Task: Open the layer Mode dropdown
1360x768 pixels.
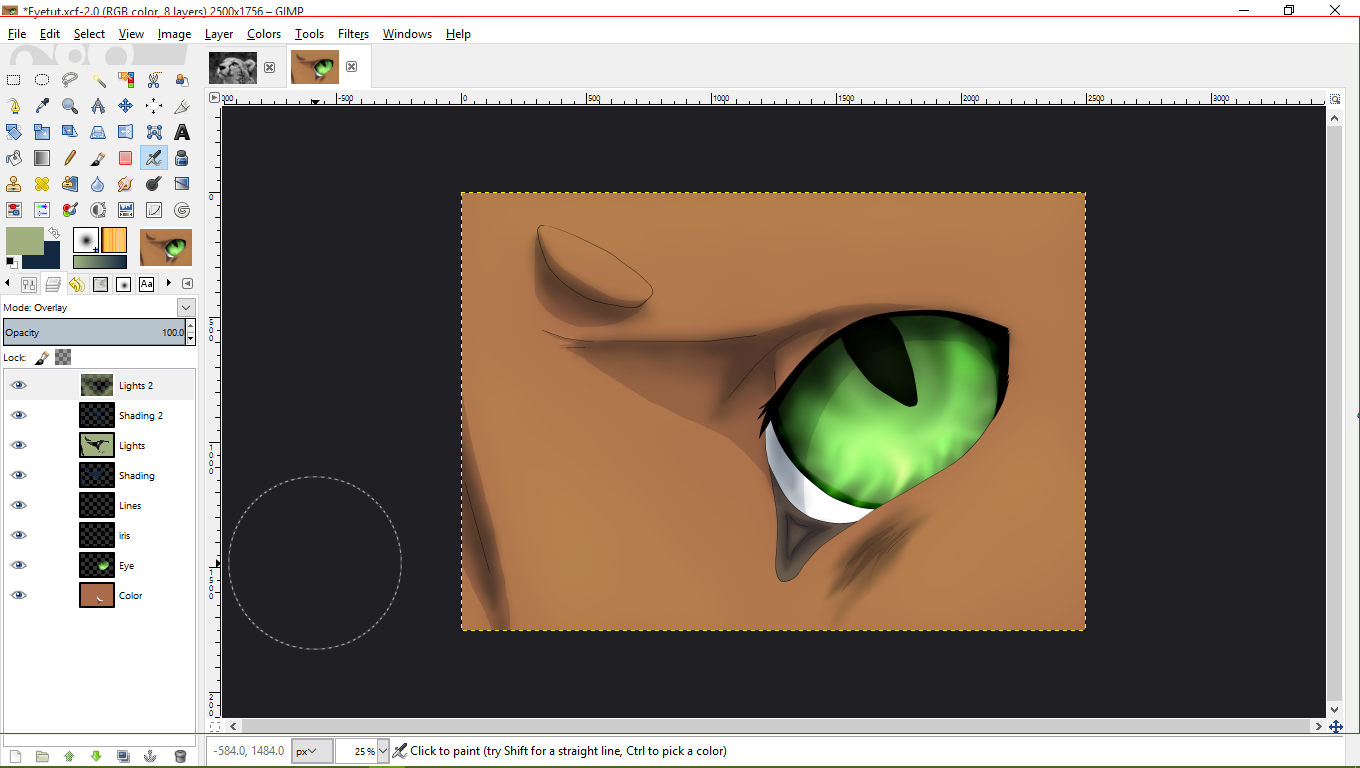Action: tap(186, 307)
